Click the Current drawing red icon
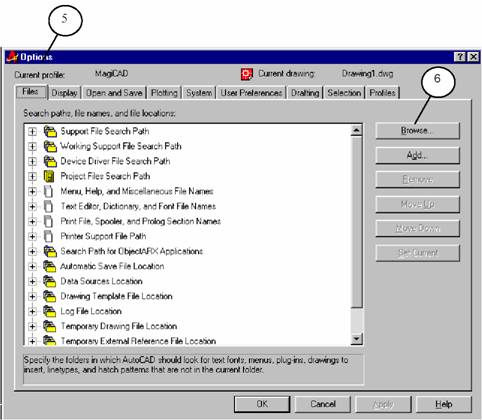This screenshot has width=482, height=420. click(x=247, y=74)
